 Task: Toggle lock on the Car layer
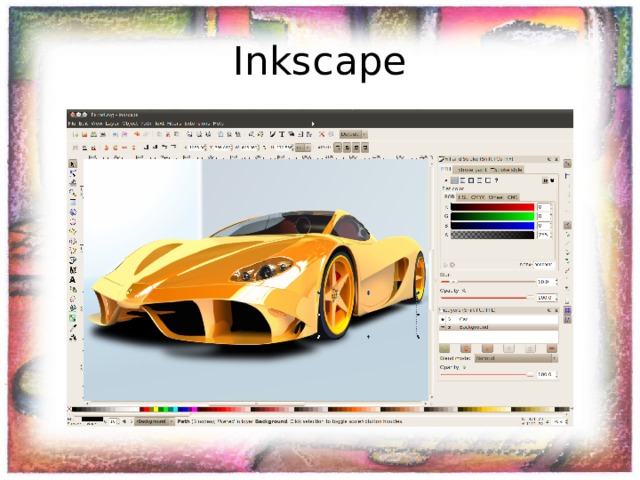coord(449,319)
